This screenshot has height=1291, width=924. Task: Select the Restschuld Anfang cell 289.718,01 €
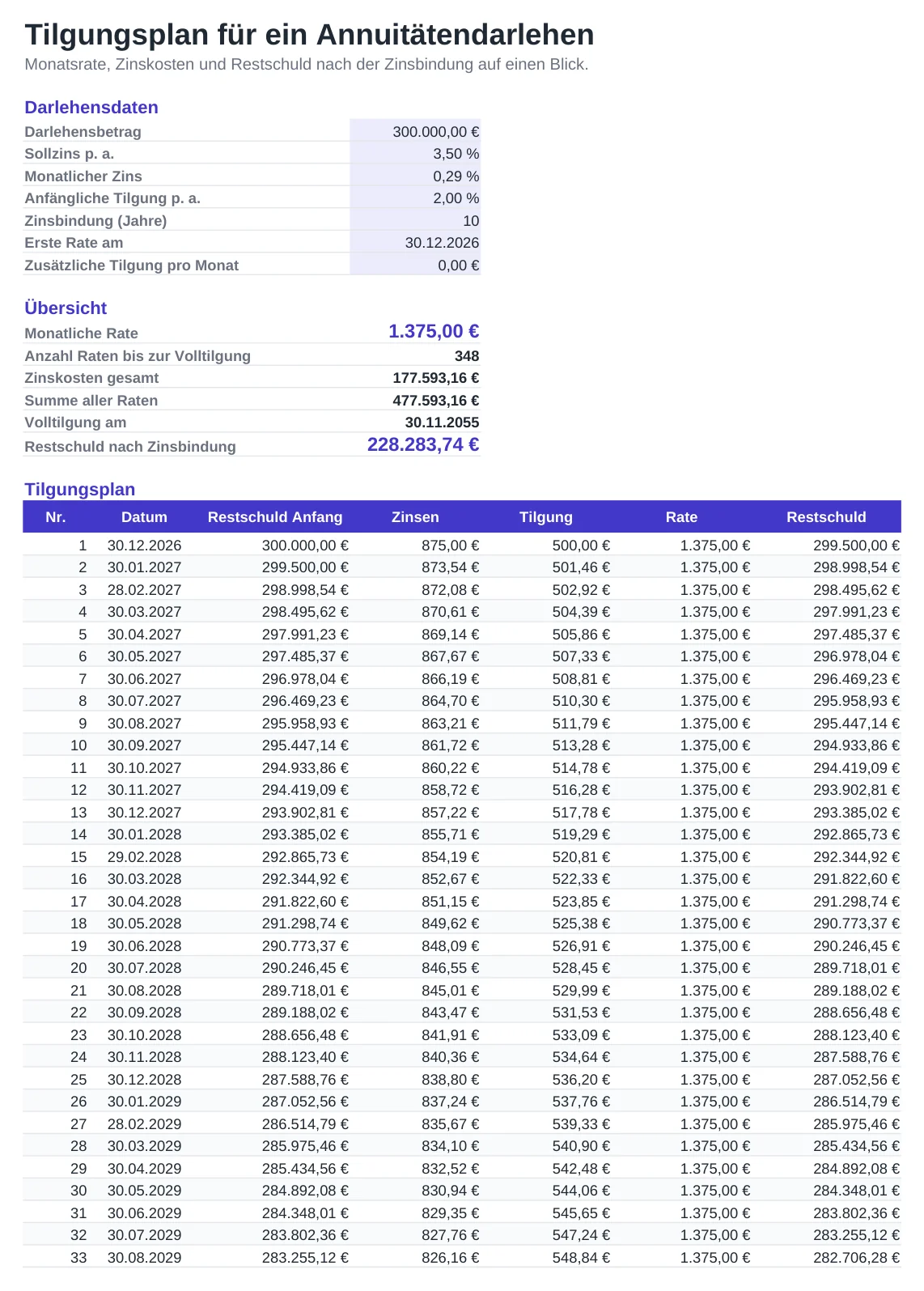(x=305, y=991)
